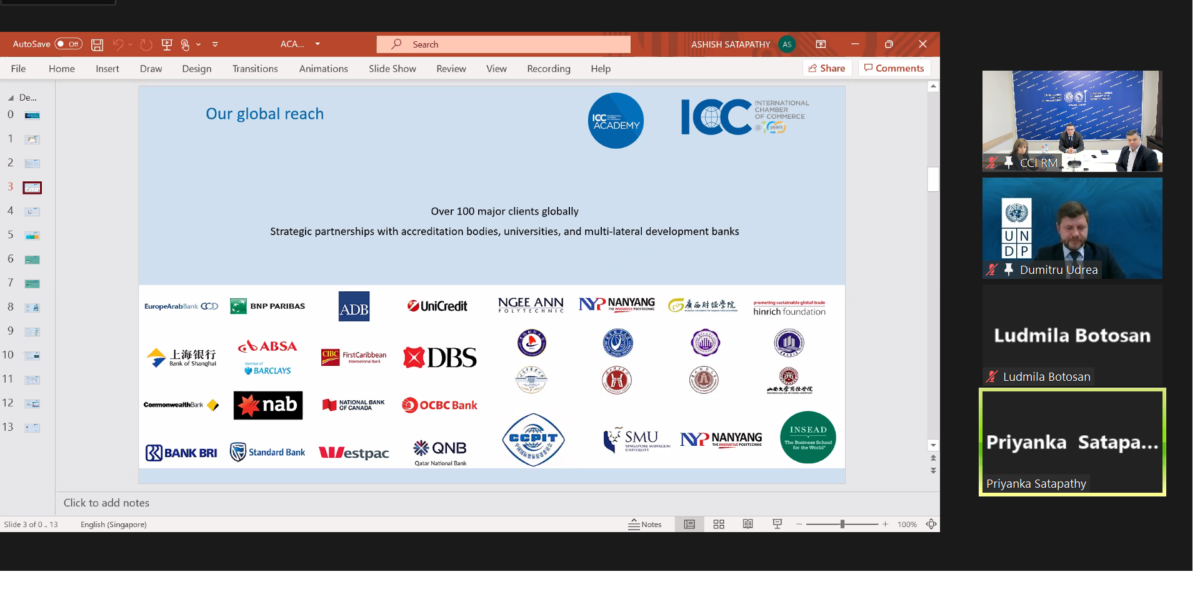
Task: Select the ICC Academy logo on the slide
Action: click(x=615, y=120)
